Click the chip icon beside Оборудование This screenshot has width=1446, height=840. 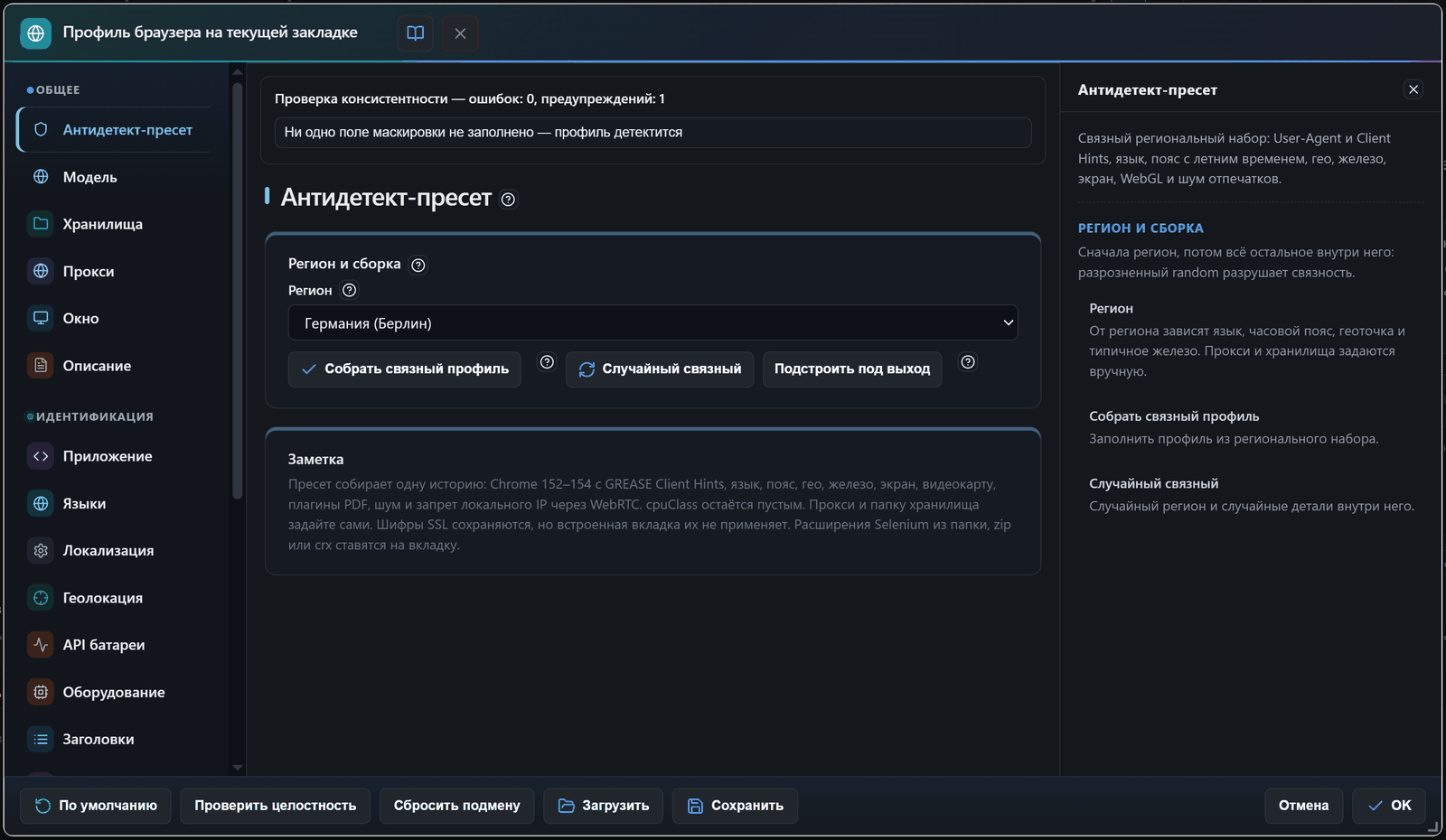41,692
